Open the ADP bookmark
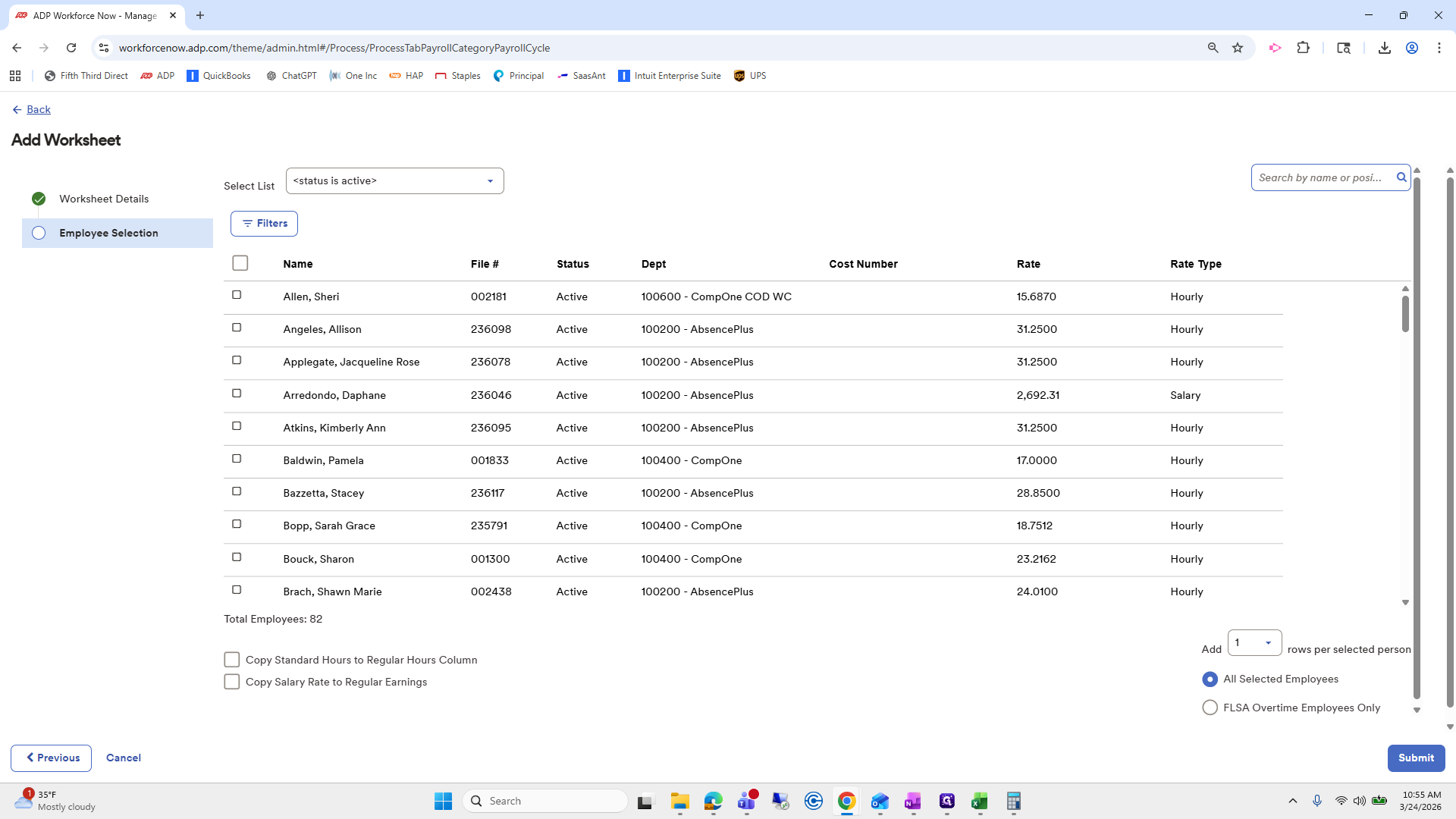Image resolution: width=1456 pixels, height=819 pixels. 158,76
